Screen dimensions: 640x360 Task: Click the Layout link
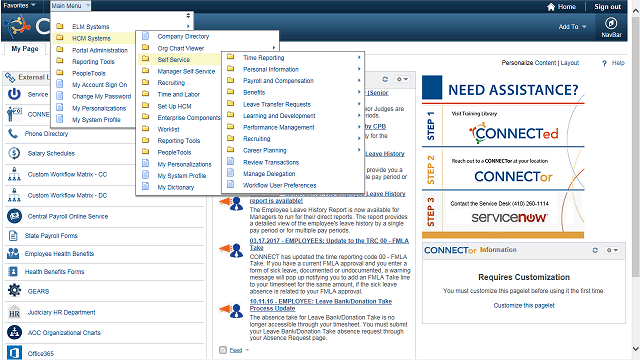[569, 63]
